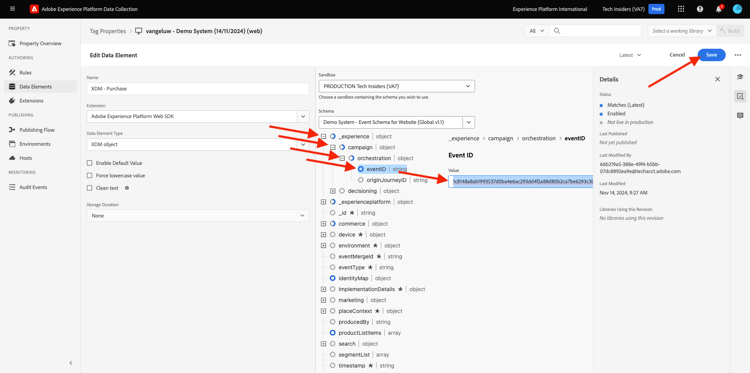Select the originJourneyID radio circle
750x373 pixels.
pyautogui.click(x=361, y=180)
